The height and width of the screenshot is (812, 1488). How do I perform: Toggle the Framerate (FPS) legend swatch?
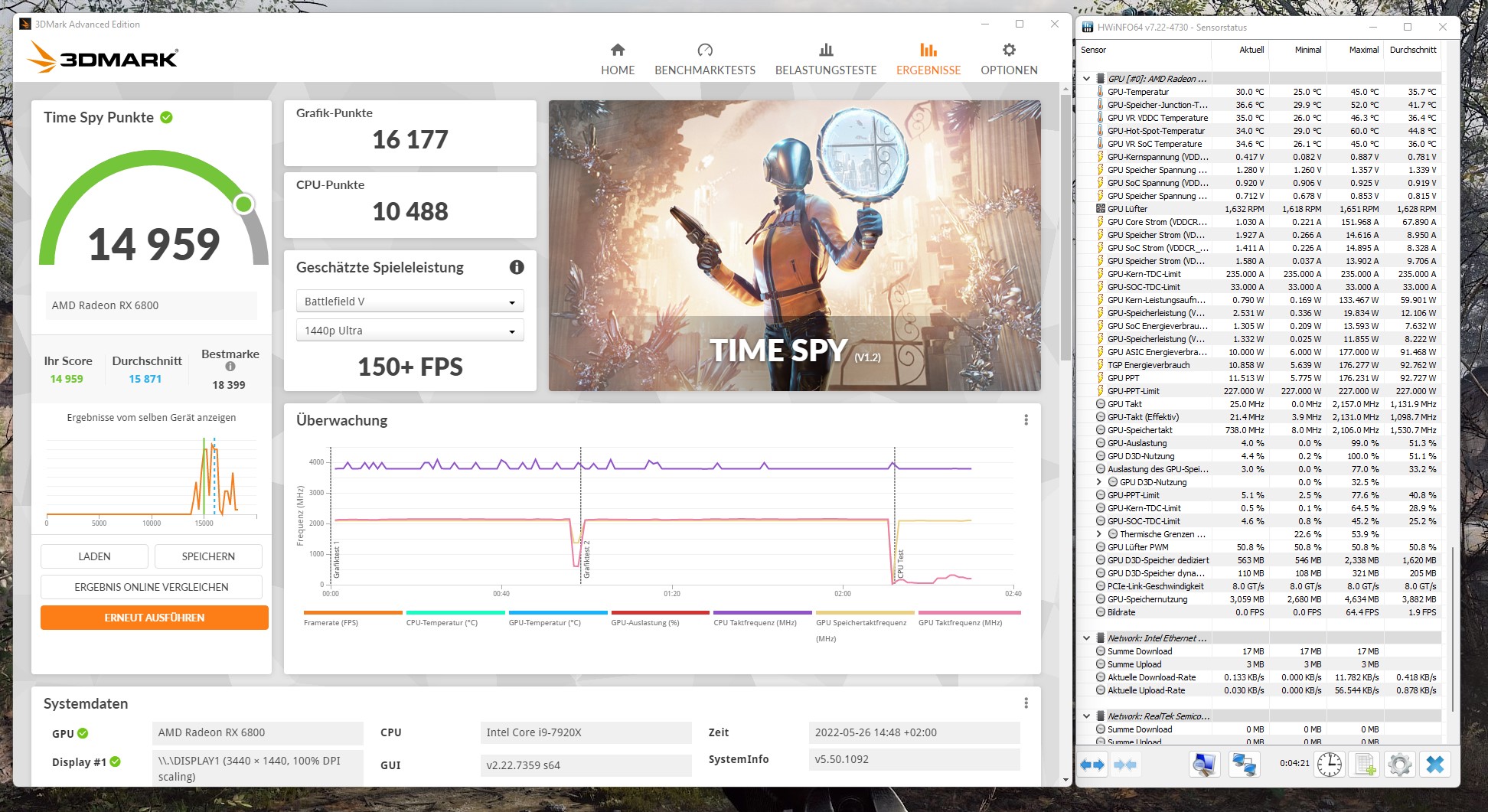[353, 612]
